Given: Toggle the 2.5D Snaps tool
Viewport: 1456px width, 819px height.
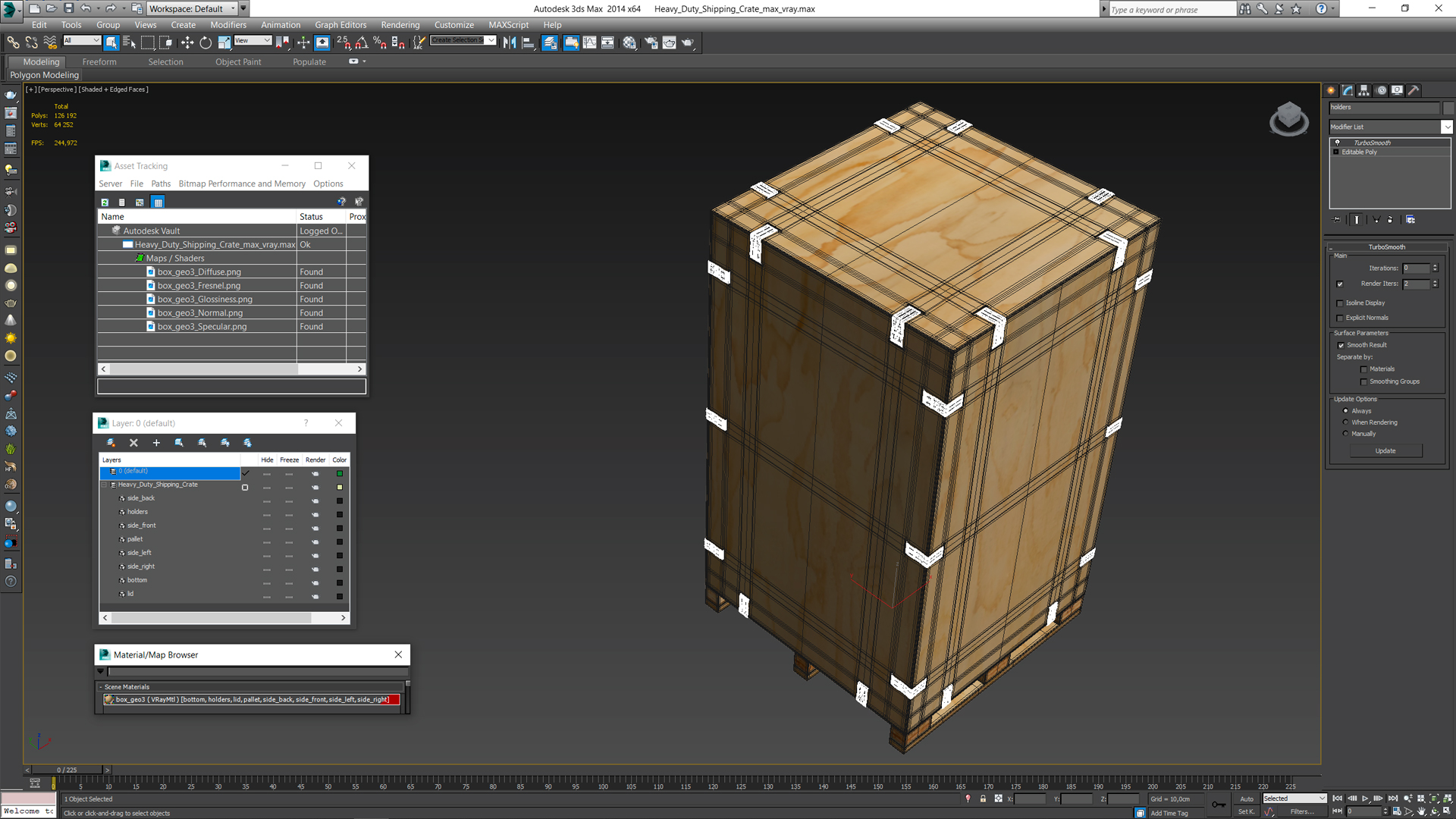Looking at the screenshot, I should tap(344, 42).
